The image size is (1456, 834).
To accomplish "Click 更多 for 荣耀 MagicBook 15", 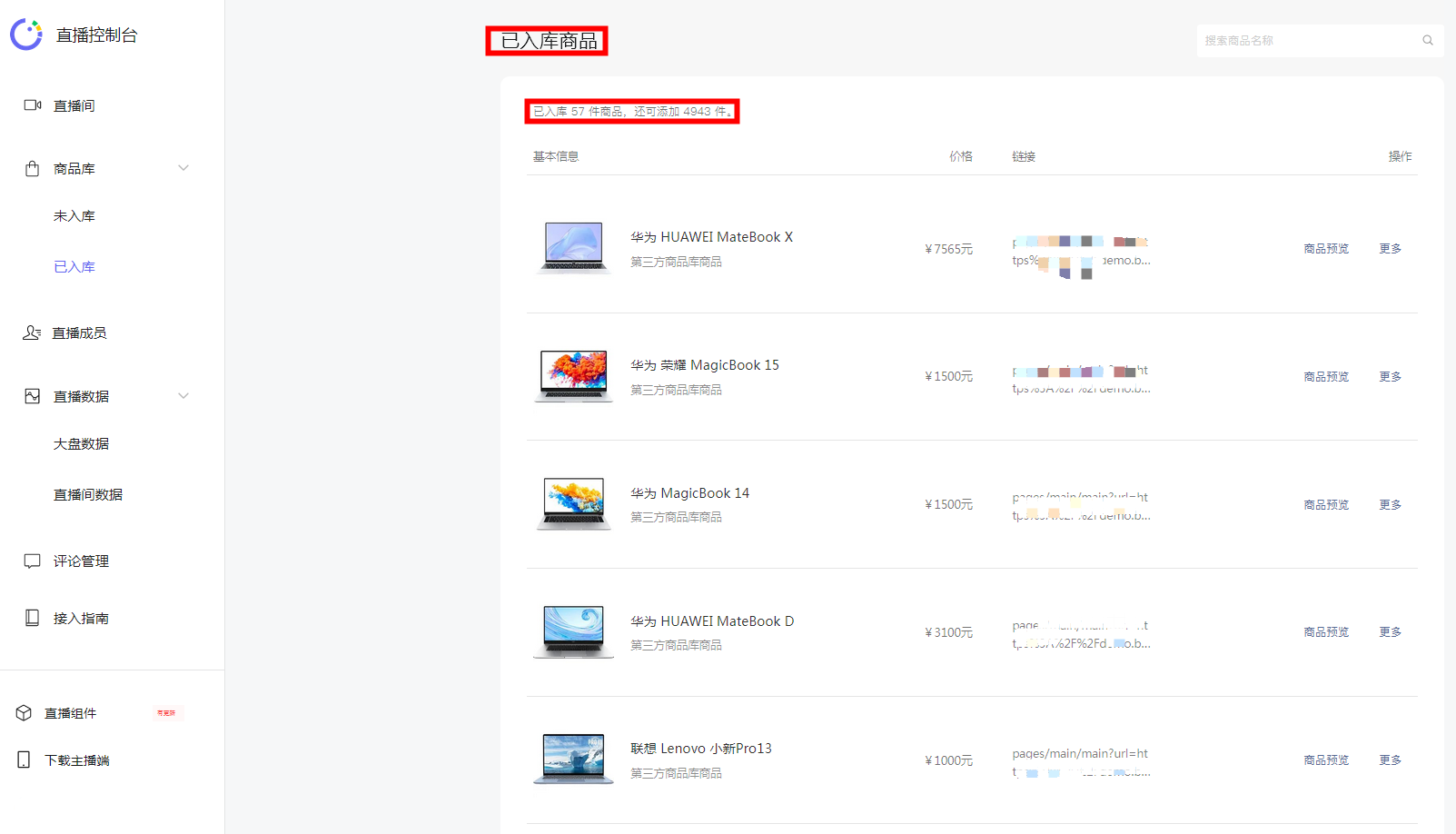I will 1391,376.
